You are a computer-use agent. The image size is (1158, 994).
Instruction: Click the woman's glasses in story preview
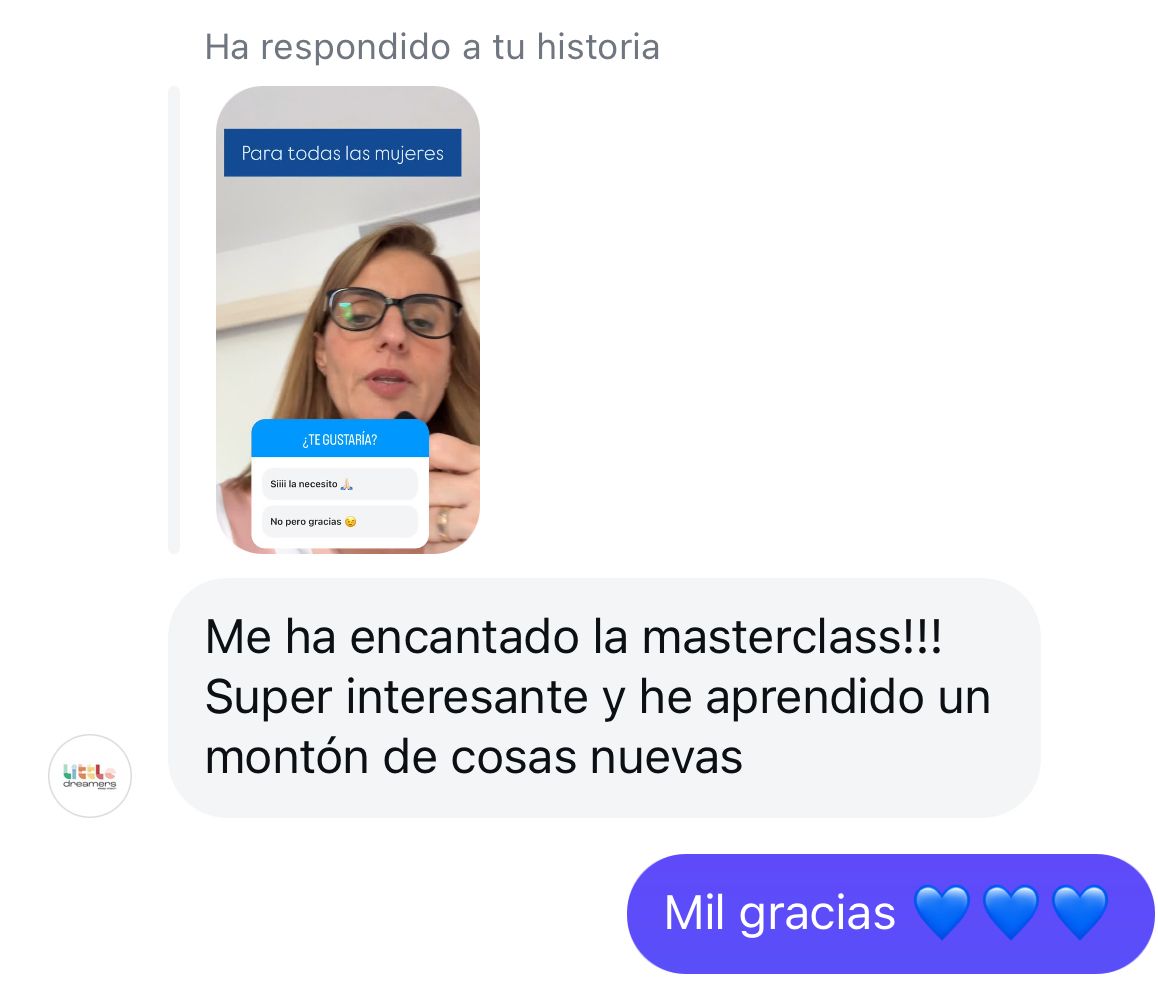click(393, 312)
